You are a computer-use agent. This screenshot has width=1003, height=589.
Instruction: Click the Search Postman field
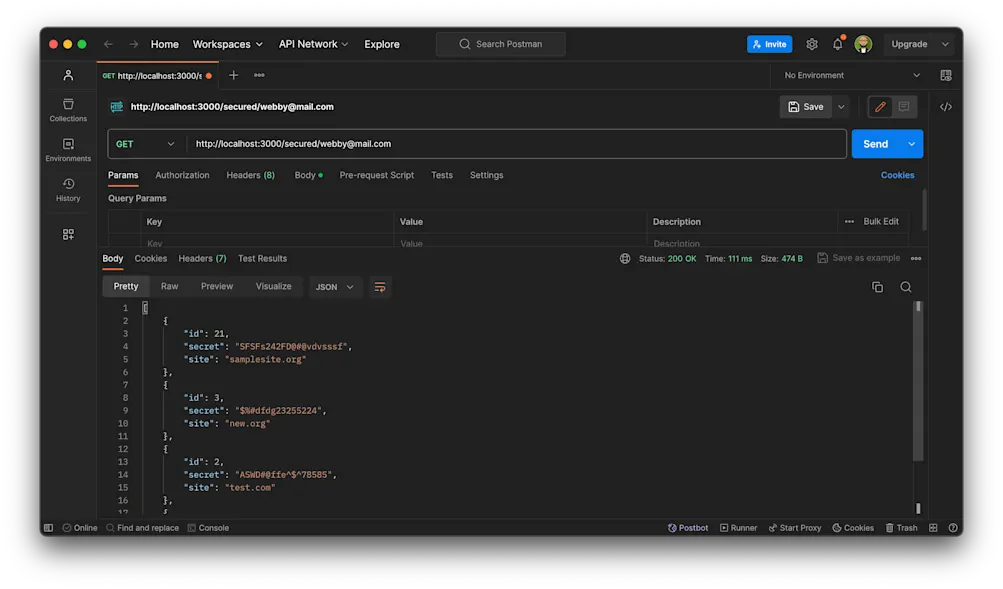click(501, 44)
